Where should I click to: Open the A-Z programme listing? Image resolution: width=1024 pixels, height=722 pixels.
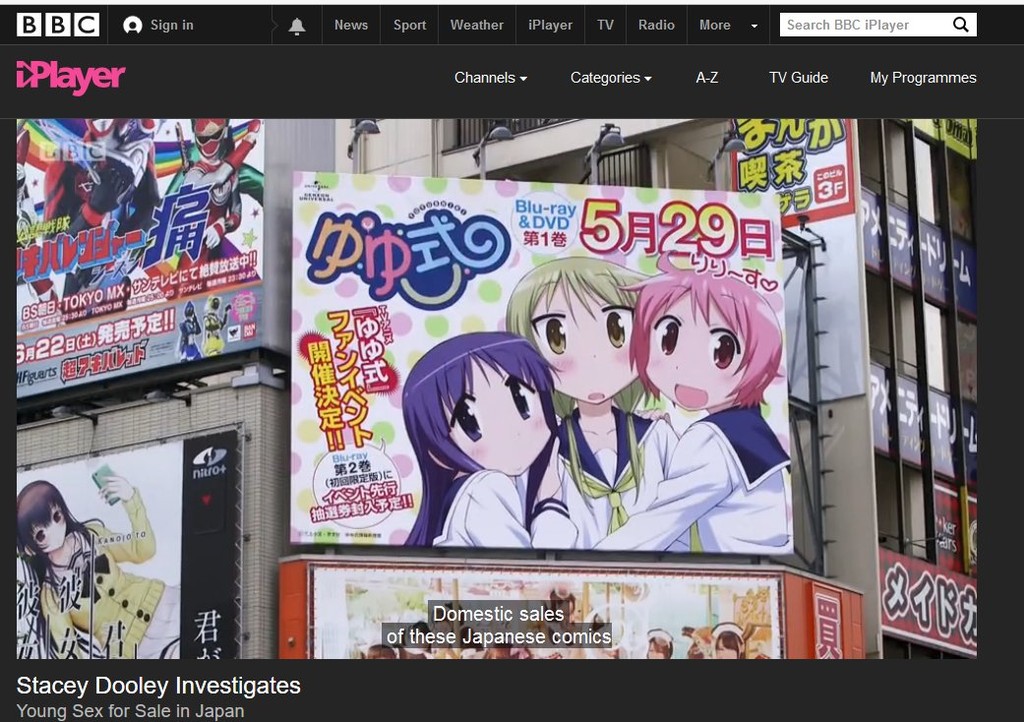pos(707,78)
